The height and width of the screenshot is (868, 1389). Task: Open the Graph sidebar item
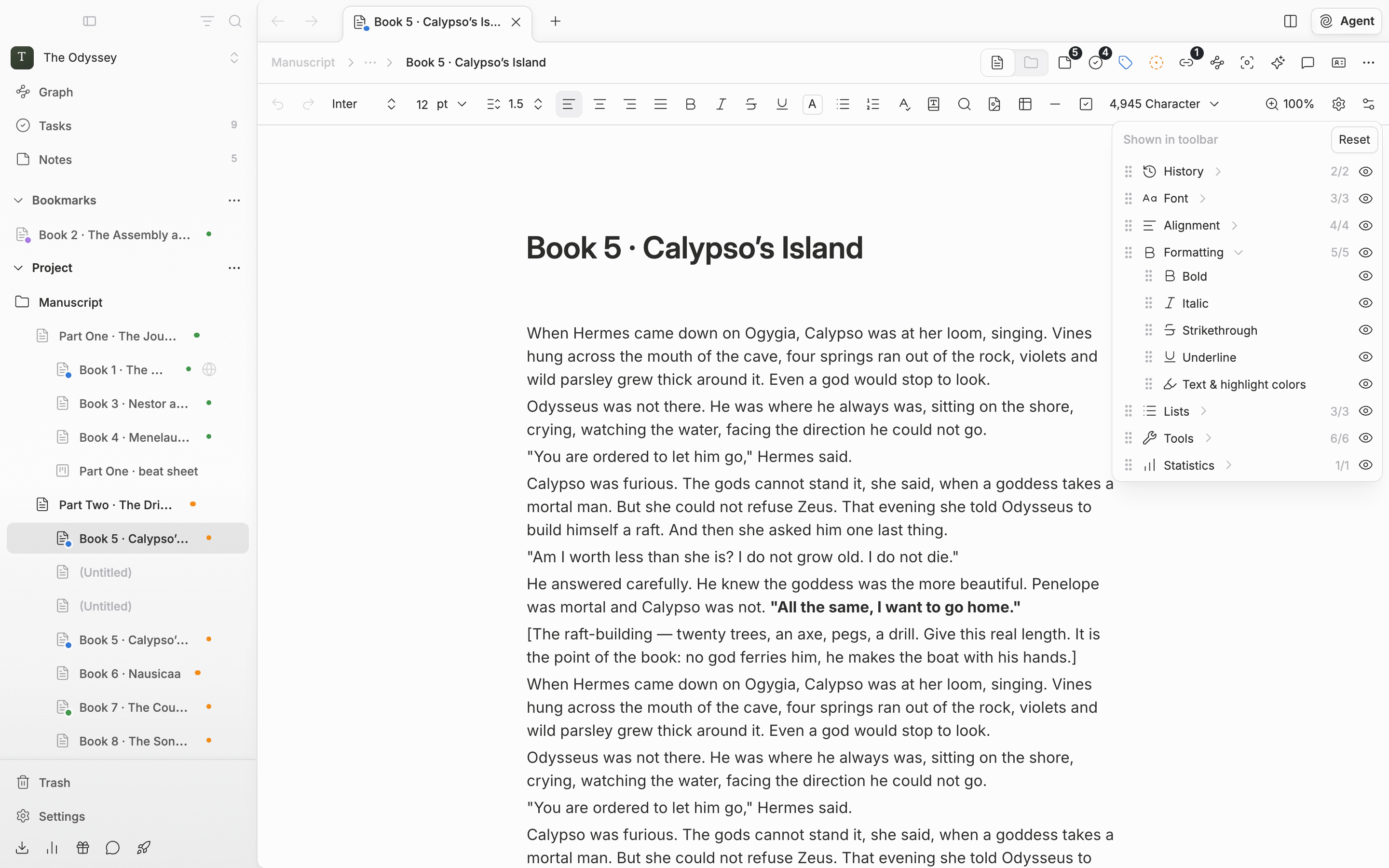127,92
